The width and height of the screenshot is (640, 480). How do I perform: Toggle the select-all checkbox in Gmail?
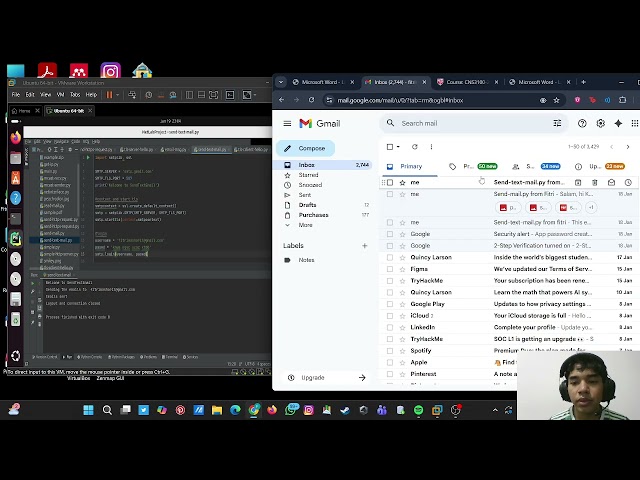[x=390, y=147]
